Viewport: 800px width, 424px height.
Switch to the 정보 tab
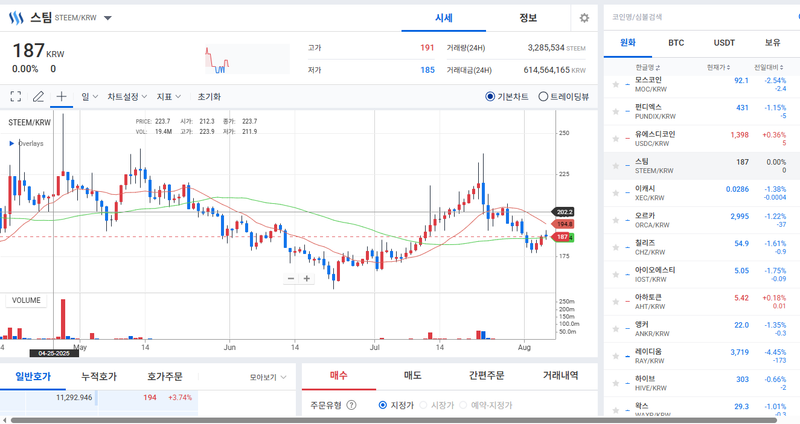[528, 18]
